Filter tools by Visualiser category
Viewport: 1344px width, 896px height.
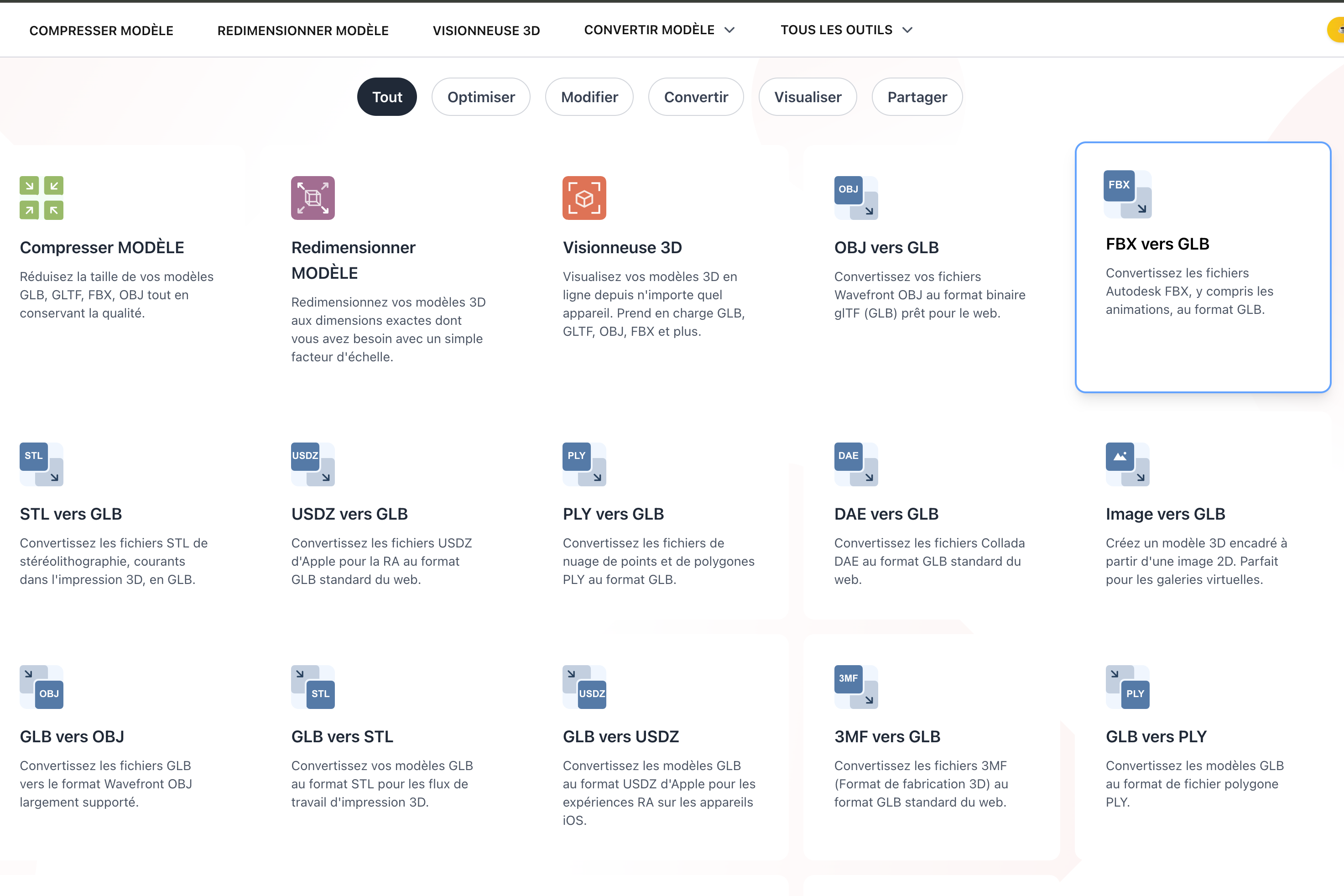(807, 97)
